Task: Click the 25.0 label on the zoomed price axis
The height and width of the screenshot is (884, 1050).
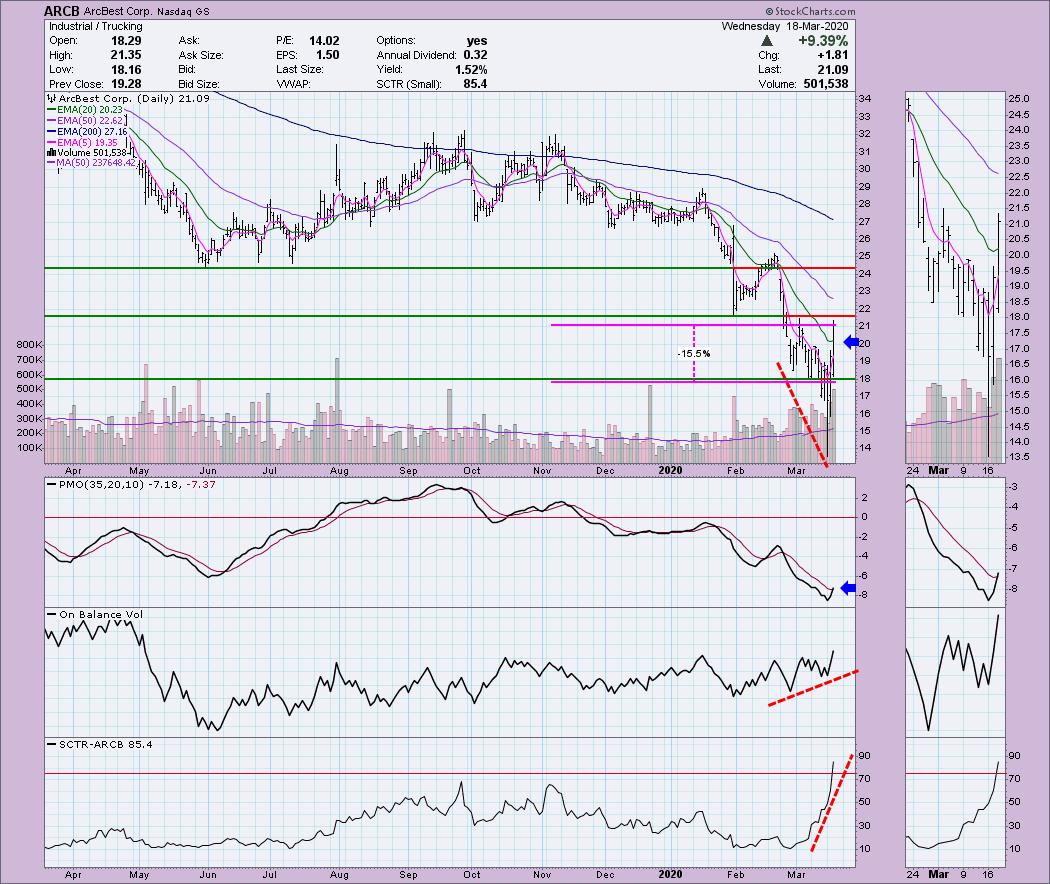Action: (x=1019, y=98)
